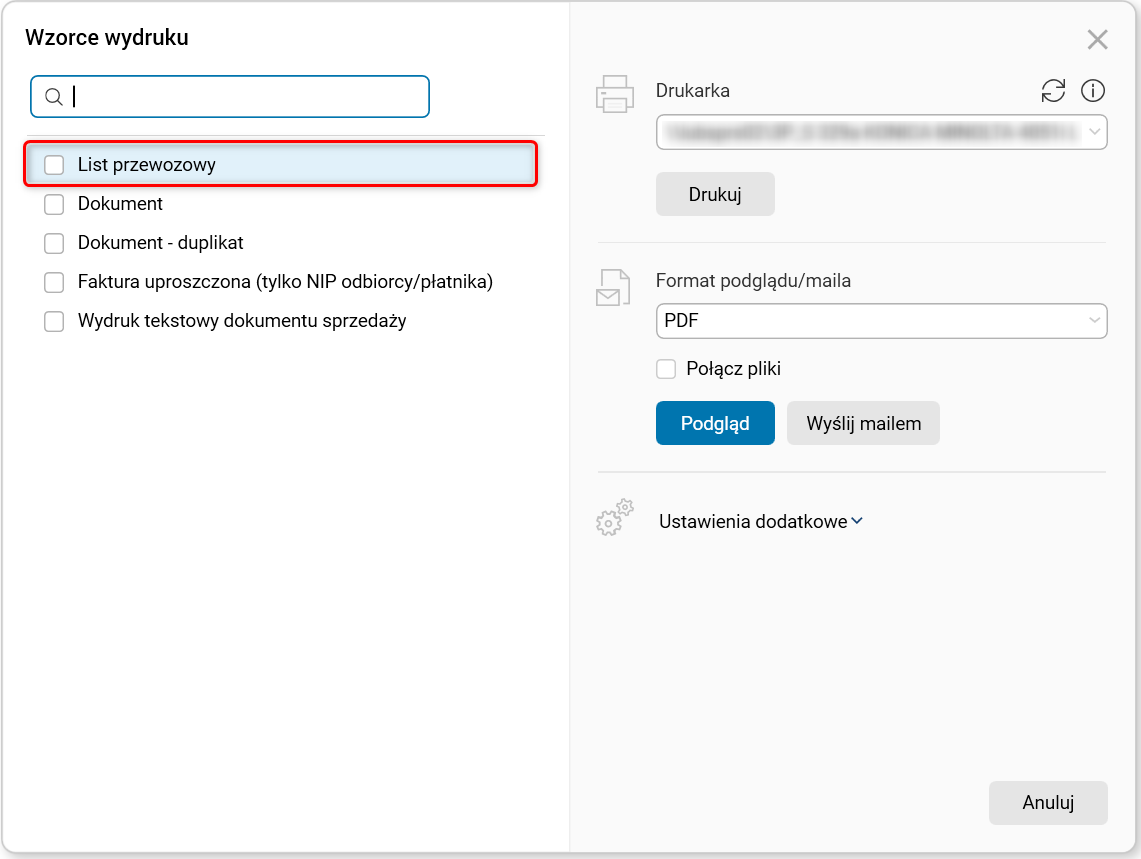Enable the Połącz pliki option
Viewport: 1141px width, 859px height.
(x=666, y=370)
